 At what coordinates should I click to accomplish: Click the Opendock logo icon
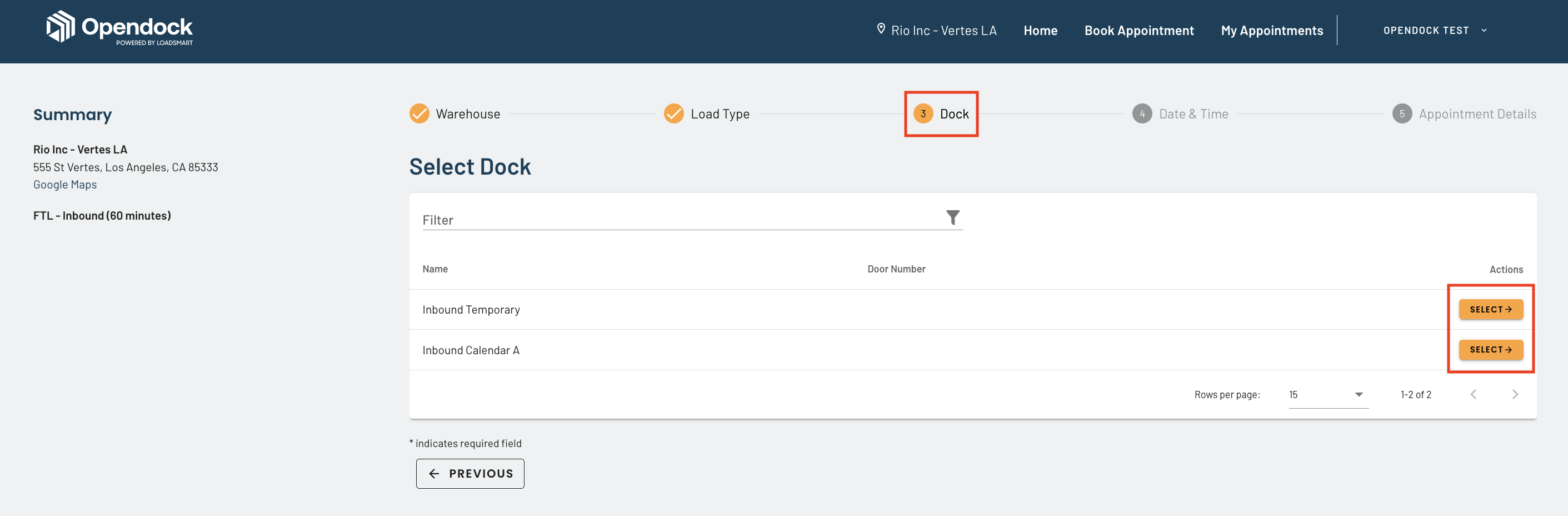click(x=60, y=27)
